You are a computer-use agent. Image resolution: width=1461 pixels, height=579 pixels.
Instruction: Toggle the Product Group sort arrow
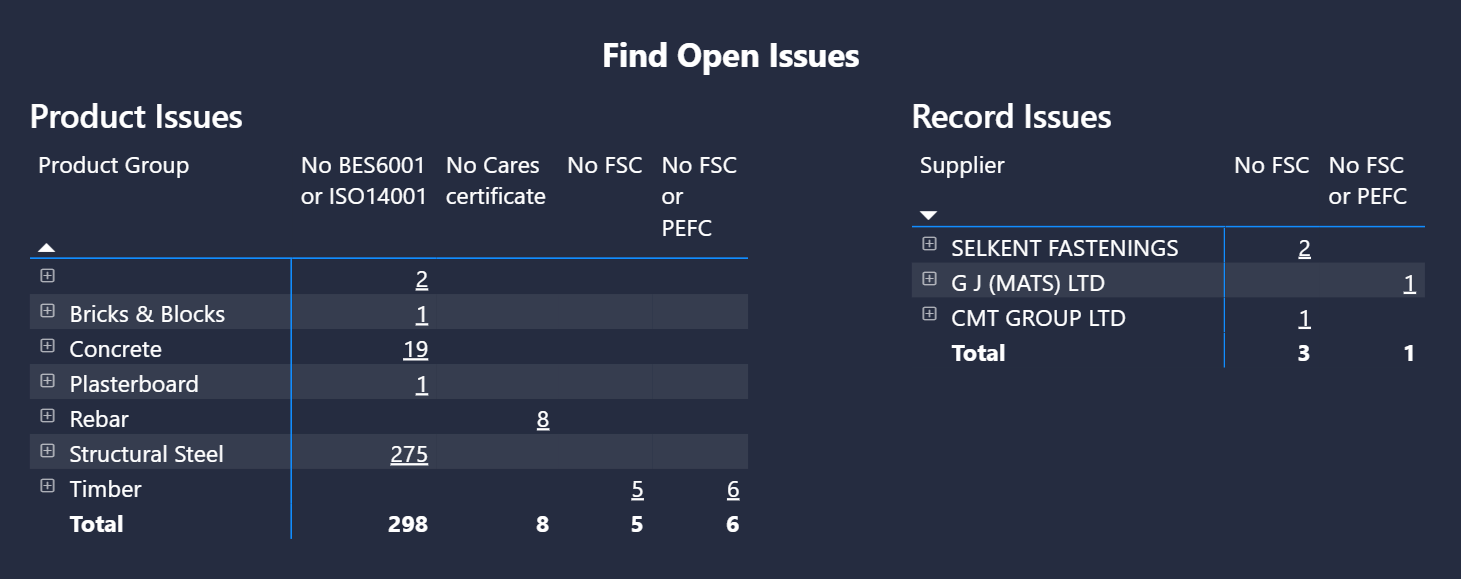[47, 247]
